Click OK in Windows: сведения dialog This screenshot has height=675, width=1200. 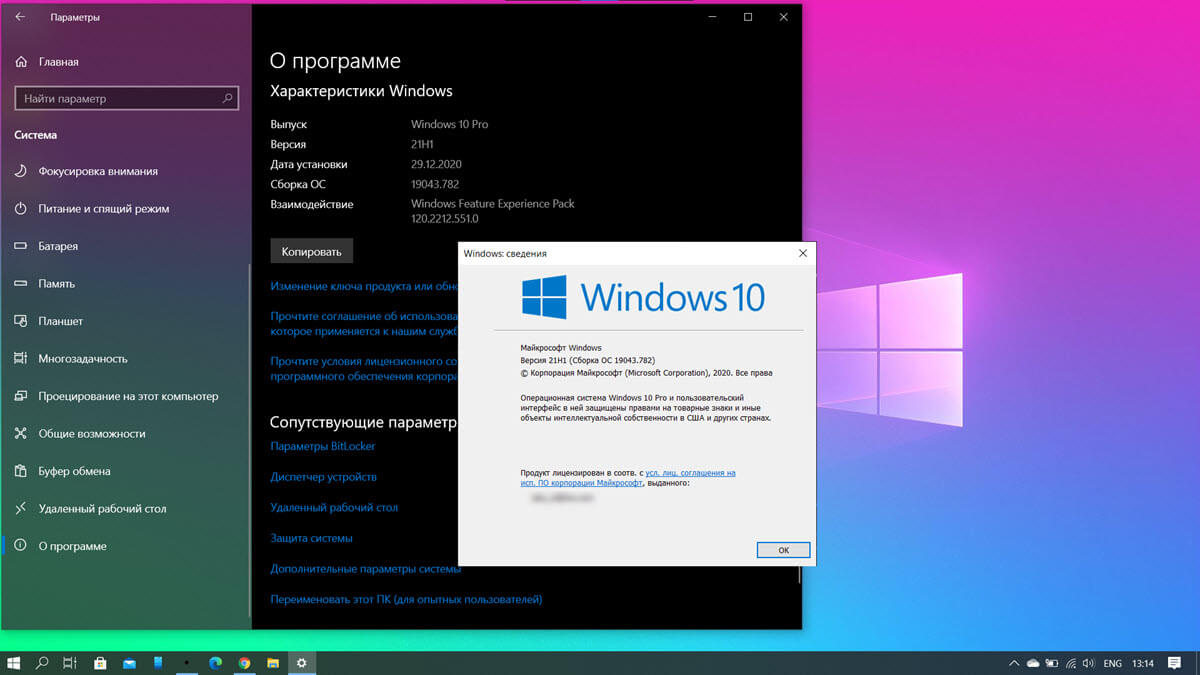click(x=783, y=550)
